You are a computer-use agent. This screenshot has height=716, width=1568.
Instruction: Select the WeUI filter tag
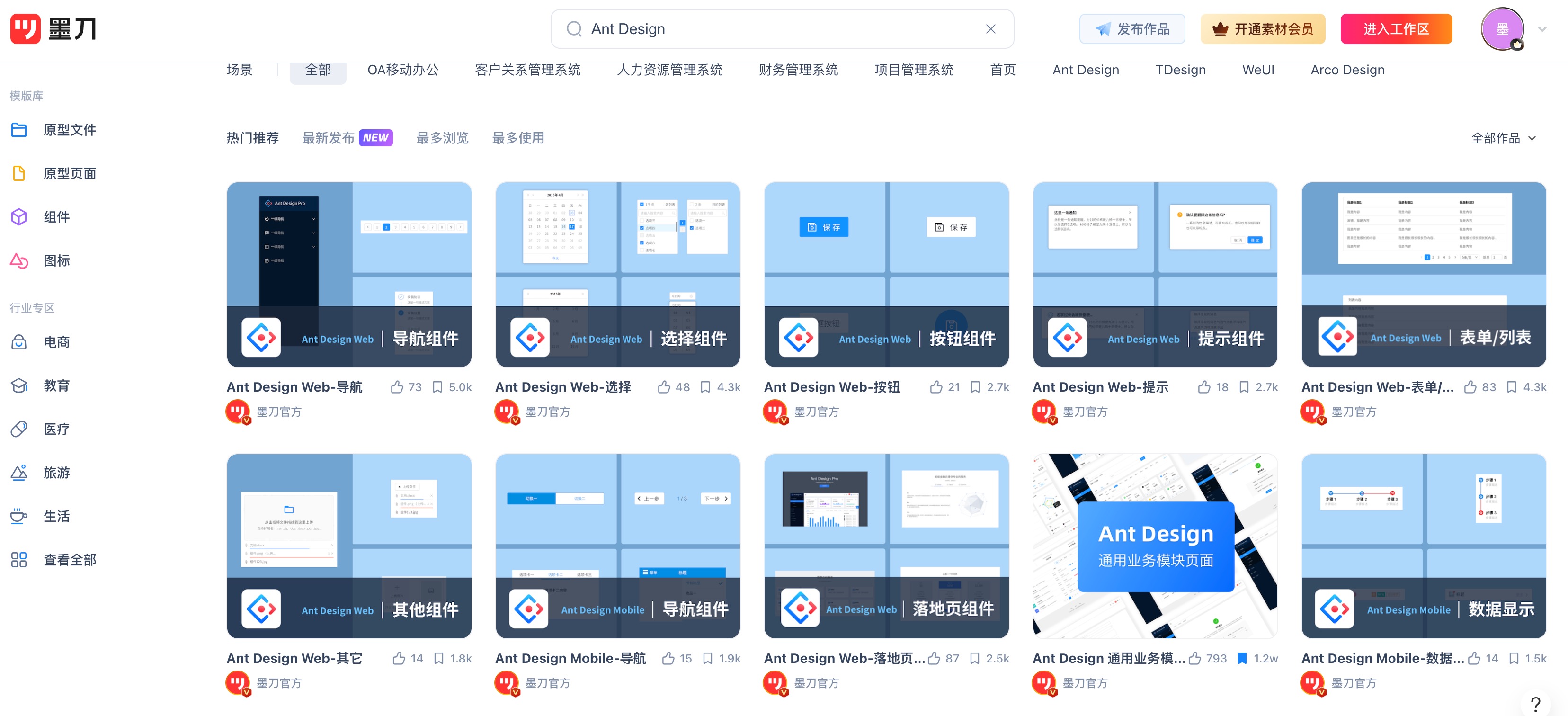1257,70
